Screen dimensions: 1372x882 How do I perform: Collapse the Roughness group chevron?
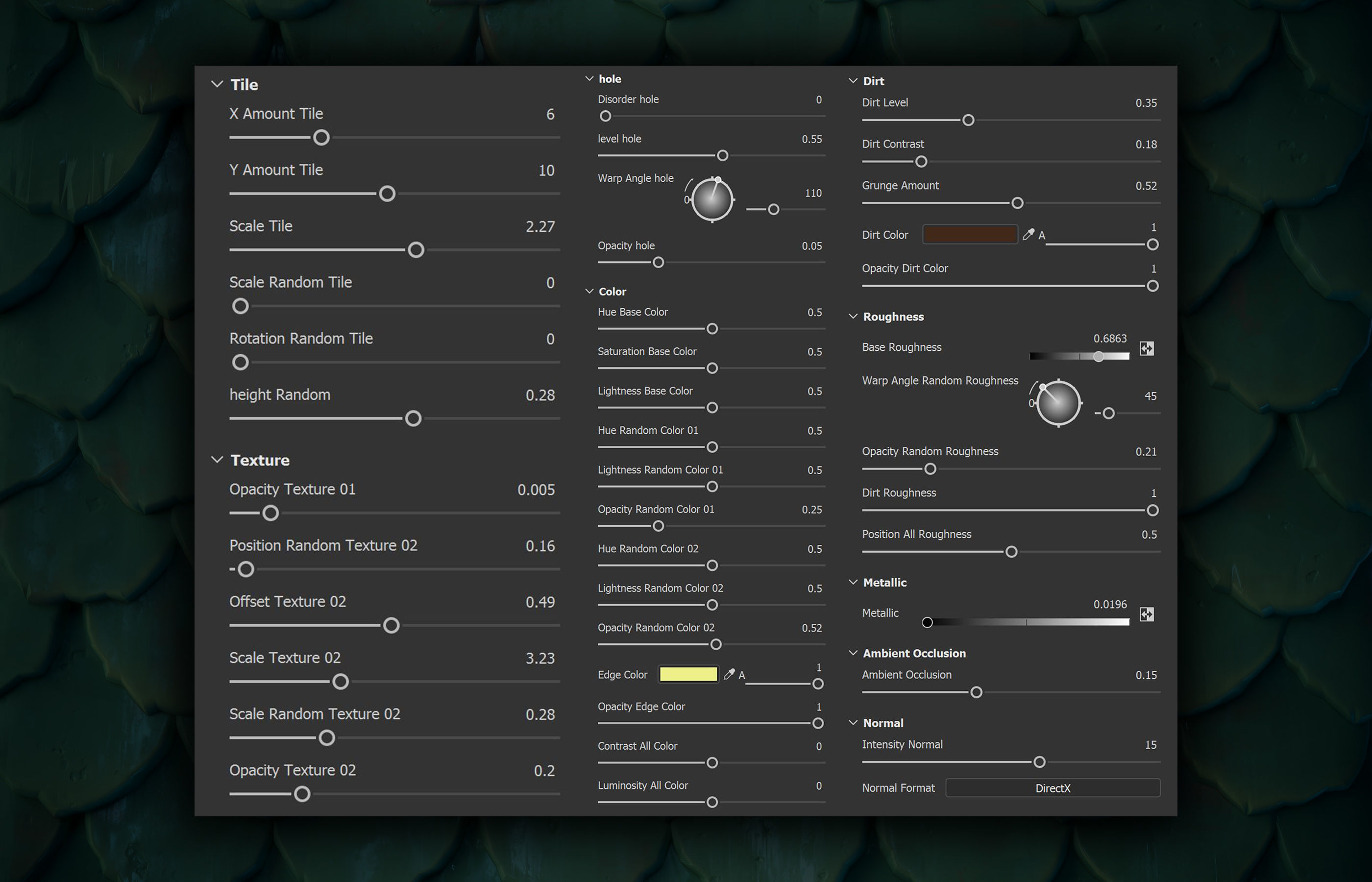pyautogui.click(x=853, y=316)
